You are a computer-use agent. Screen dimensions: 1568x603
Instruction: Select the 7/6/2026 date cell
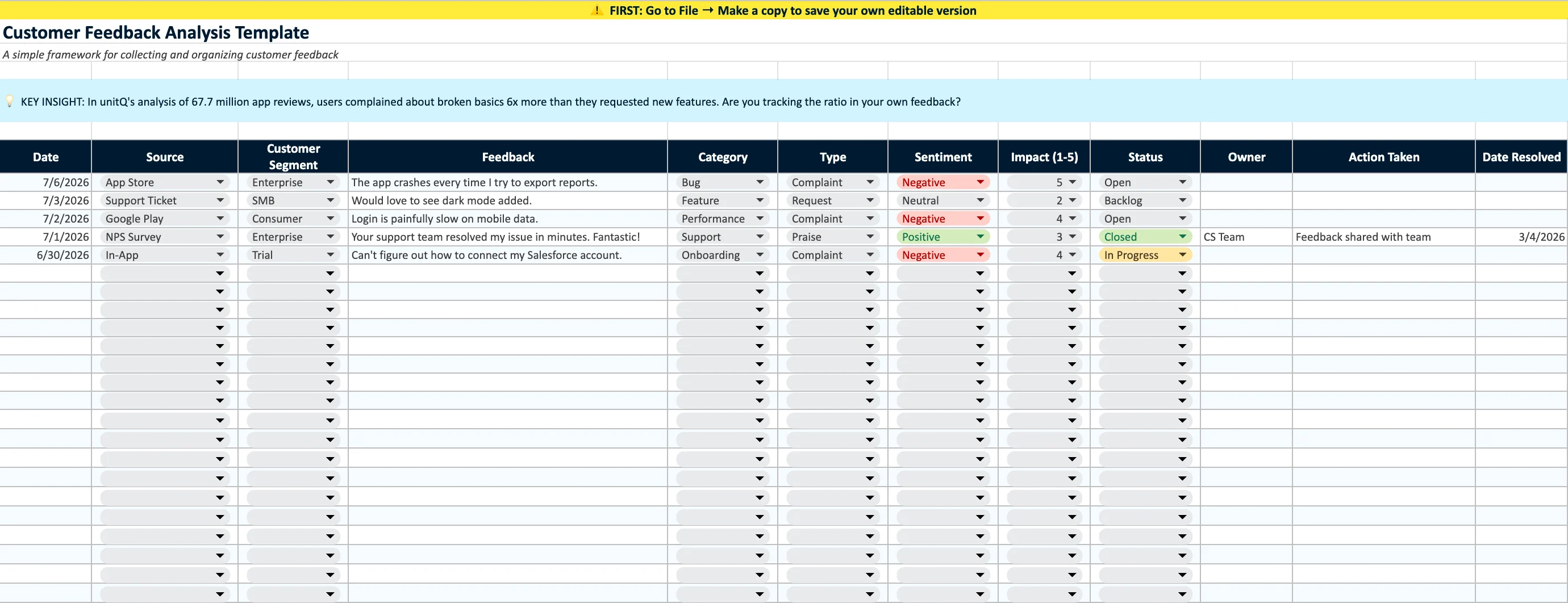(45, 182)
